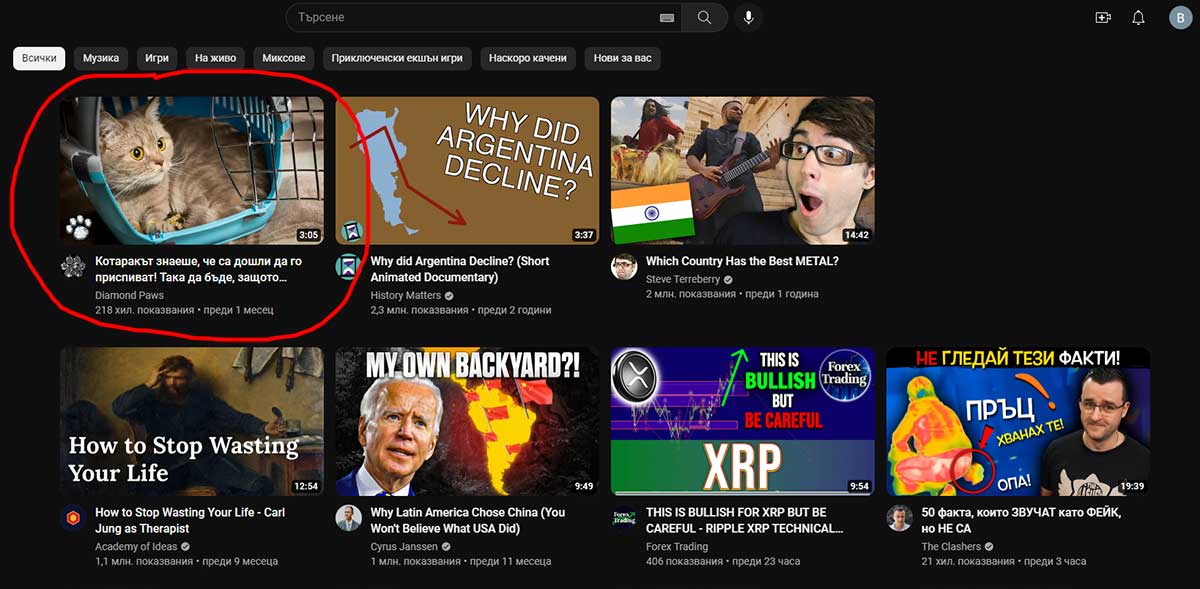Image resolution: width=1200 pixels, height=589 pixels.
Task: Open Academy of Ideas channel avatar
Action: click(72, 518)
